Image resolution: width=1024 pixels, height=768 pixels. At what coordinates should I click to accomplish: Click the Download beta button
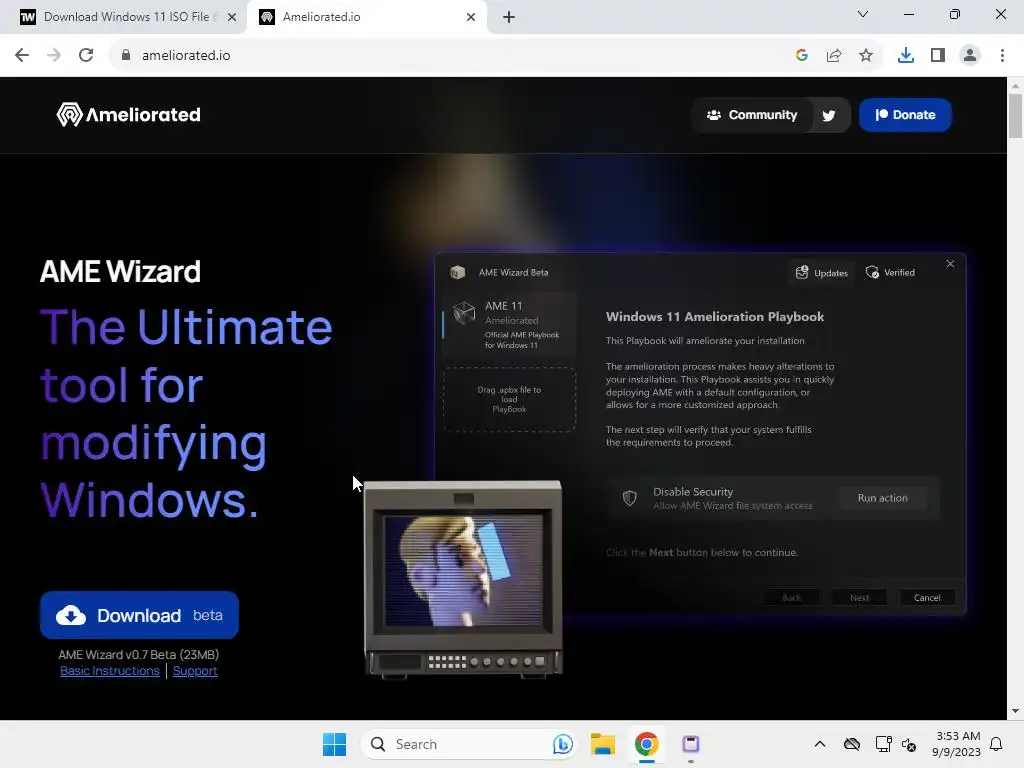pos(139,615)
